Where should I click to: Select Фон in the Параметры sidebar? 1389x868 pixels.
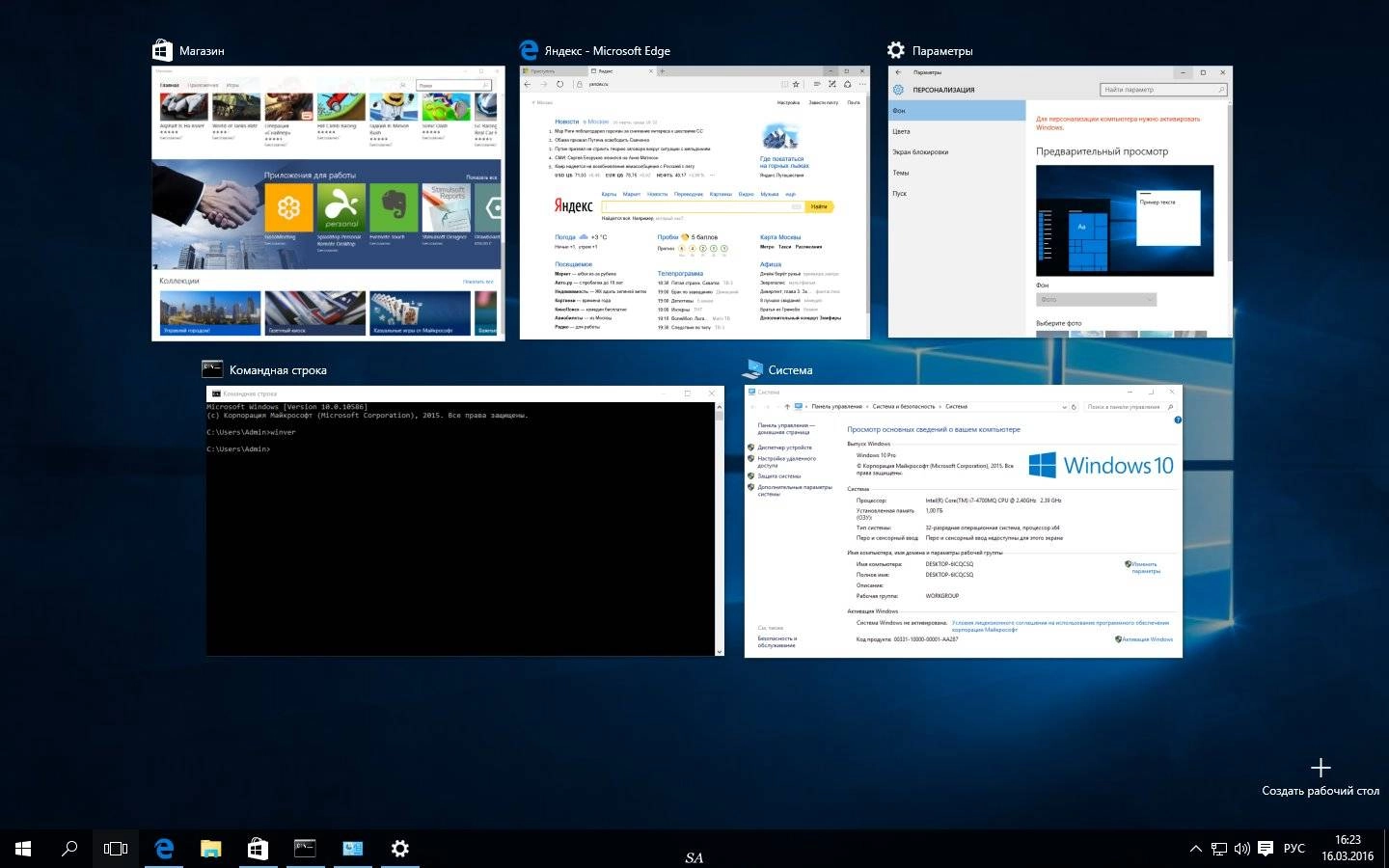[x=957, y=110]
